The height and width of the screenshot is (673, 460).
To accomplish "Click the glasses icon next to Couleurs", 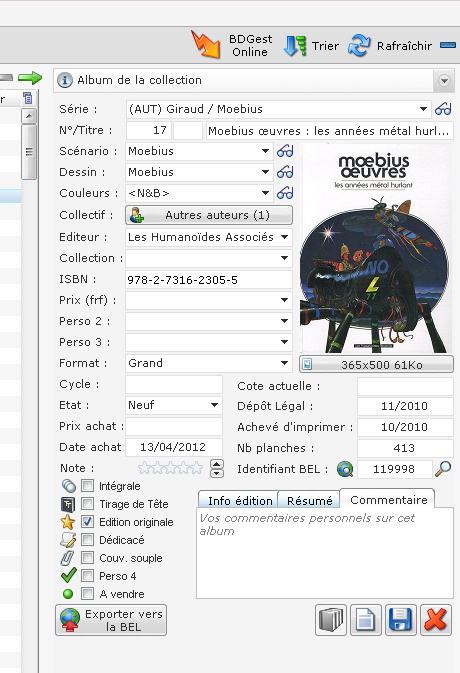I will 285,193.
